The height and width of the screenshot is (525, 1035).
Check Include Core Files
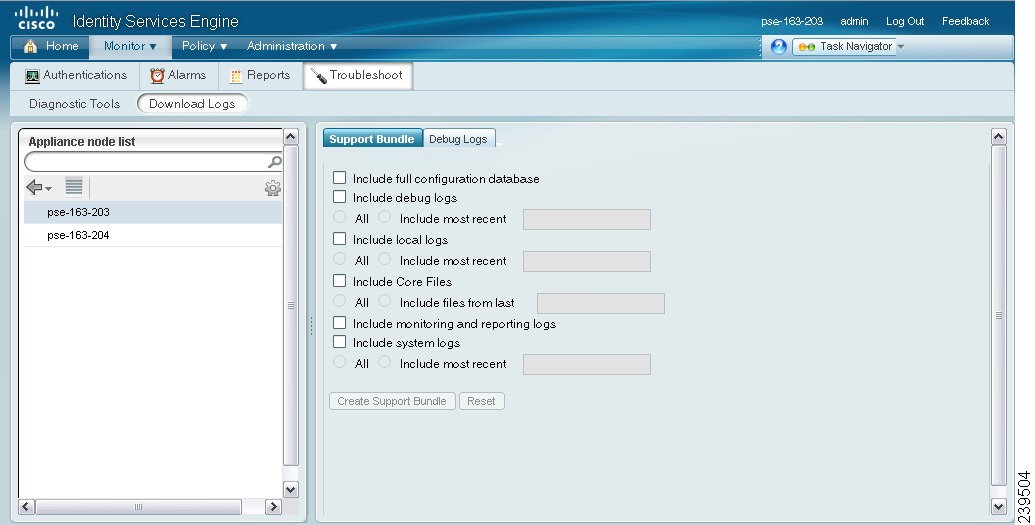339,281
